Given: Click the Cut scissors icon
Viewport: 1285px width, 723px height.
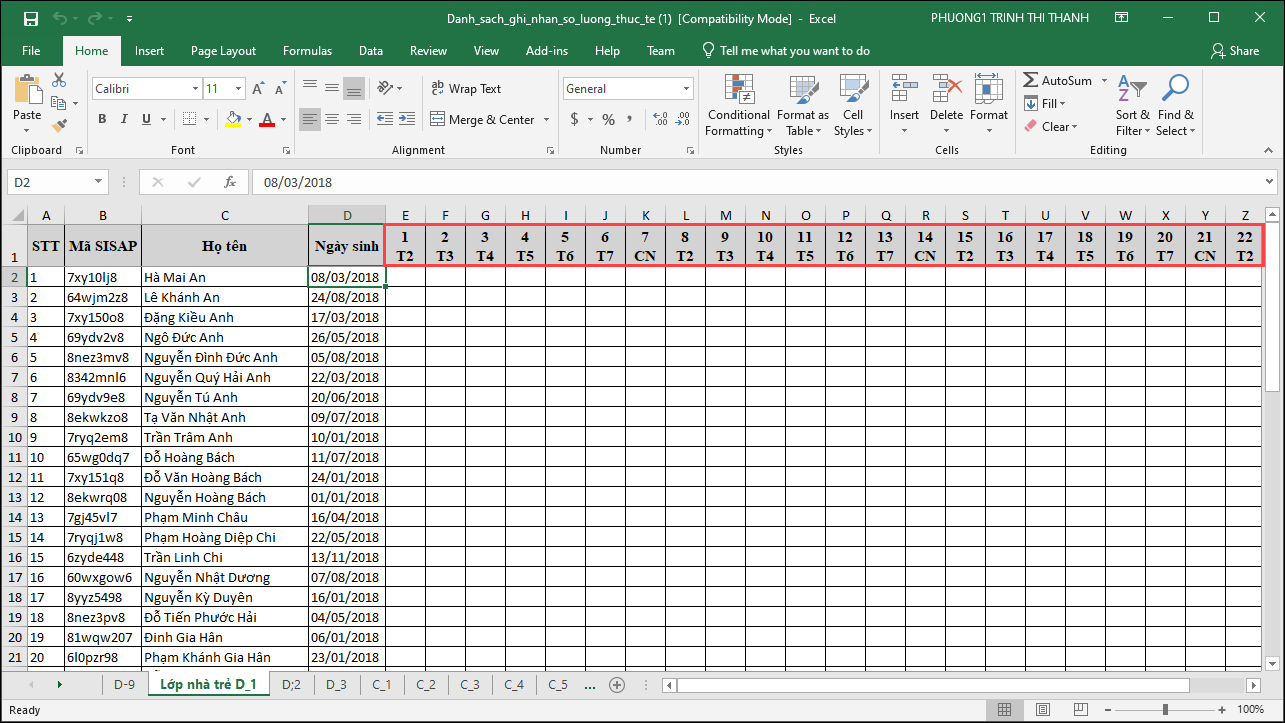Looking at the screenshot, I should [x=59, y=81].
